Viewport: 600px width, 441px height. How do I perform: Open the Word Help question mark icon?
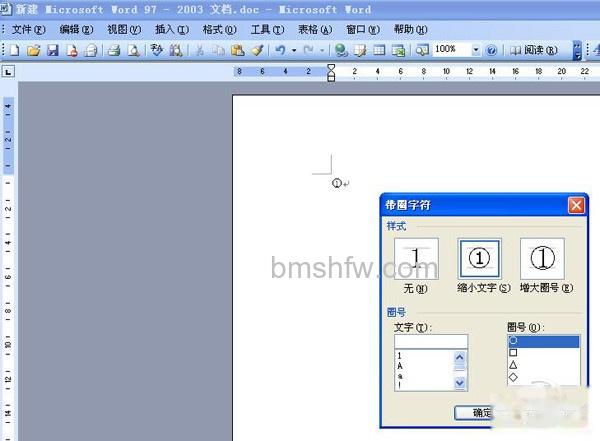(x=491, y=50)
